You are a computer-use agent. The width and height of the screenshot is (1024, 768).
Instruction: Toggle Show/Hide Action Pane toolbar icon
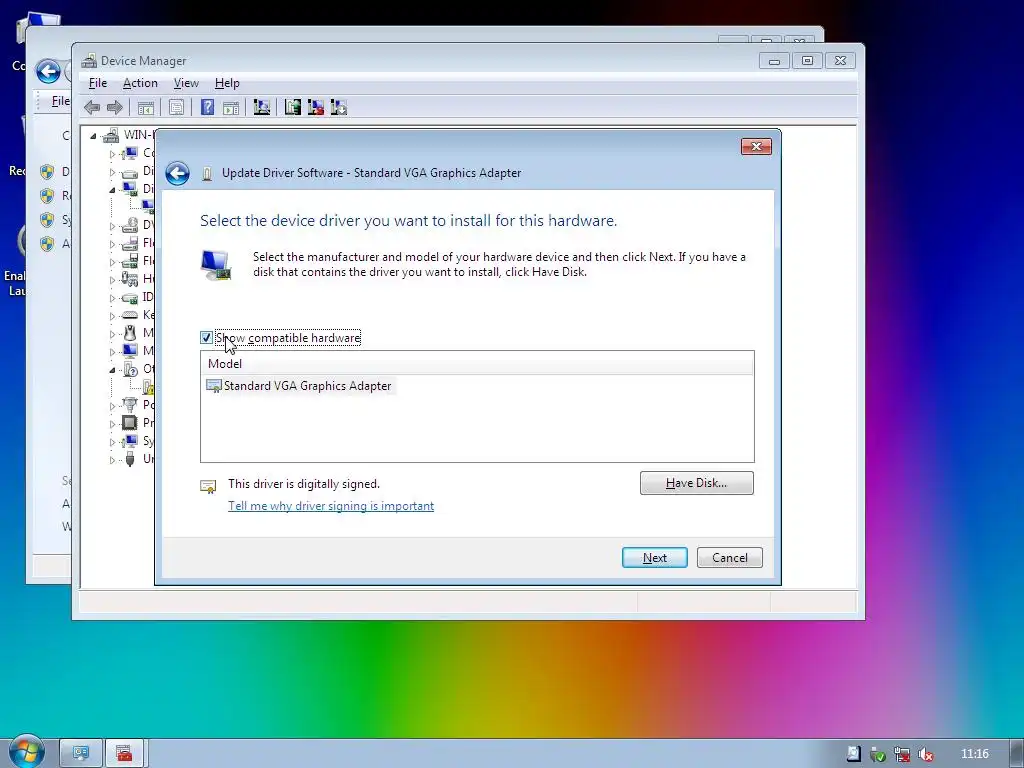pyautogui.click(x=231, y=108)
